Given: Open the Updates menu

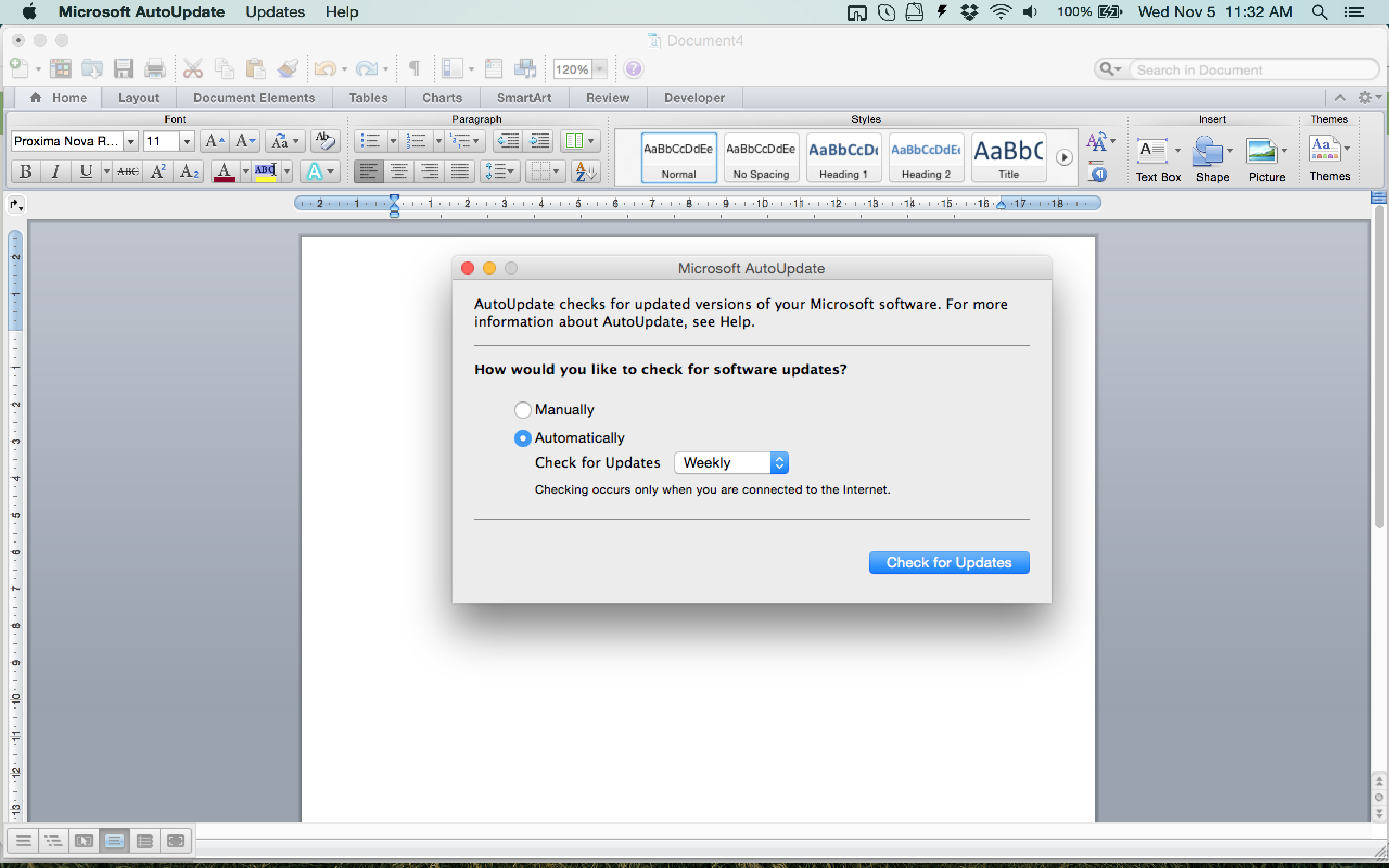Looking at the screenshot, I should [x=275, y=12].
